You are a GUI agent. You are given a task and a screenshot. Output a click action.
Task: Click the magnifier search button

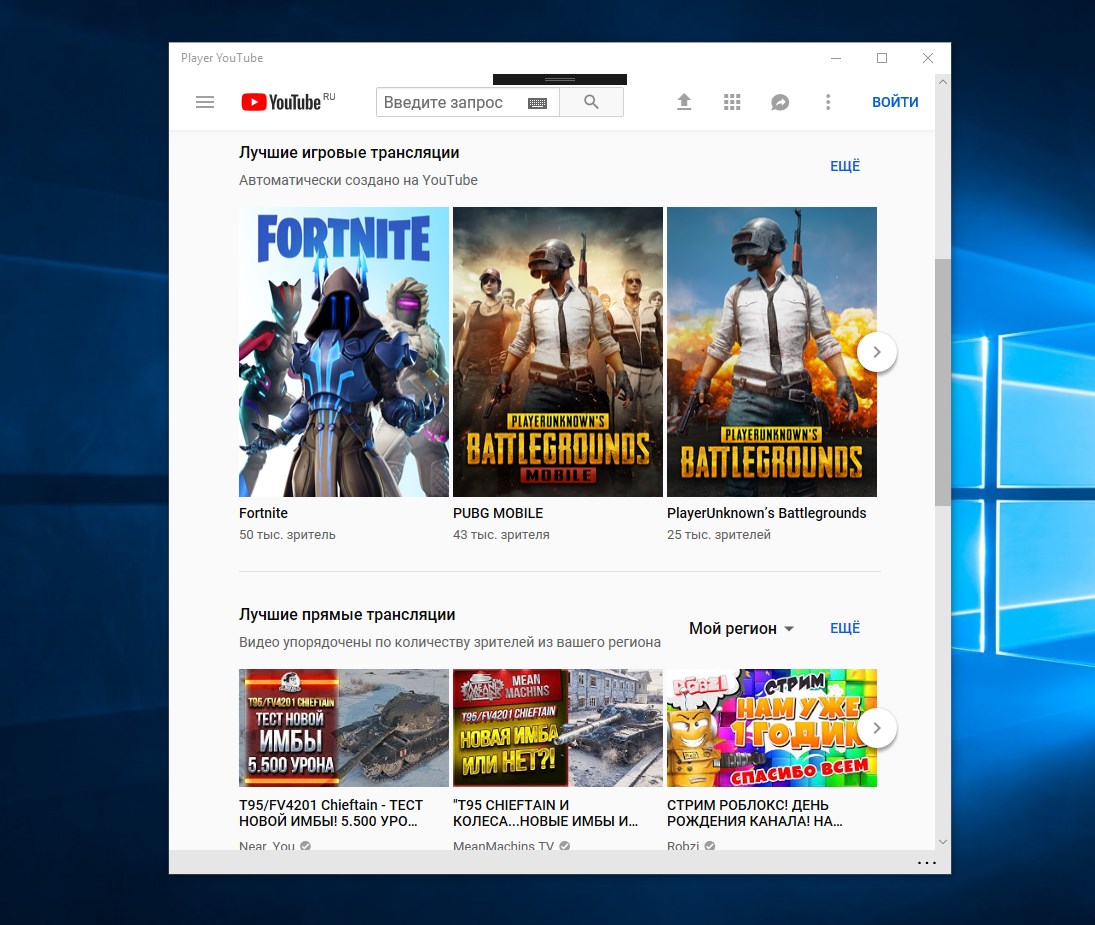click(x=591, y=102)
